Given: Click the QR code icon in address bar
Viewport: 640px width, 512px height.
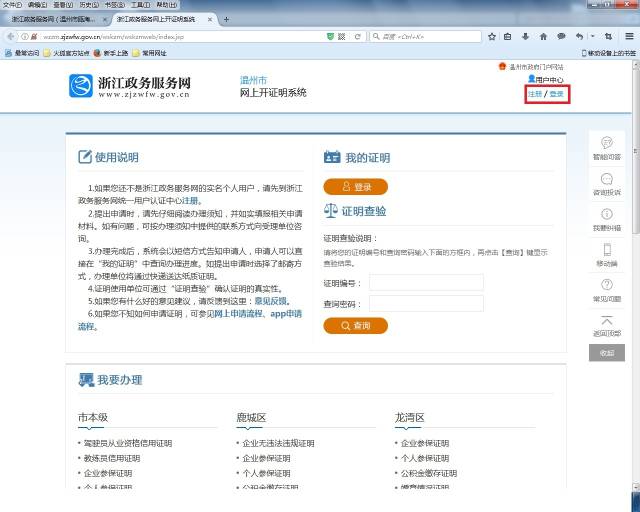Looking at the screenshot, I should pyautogui.click(x=342, y=37).
